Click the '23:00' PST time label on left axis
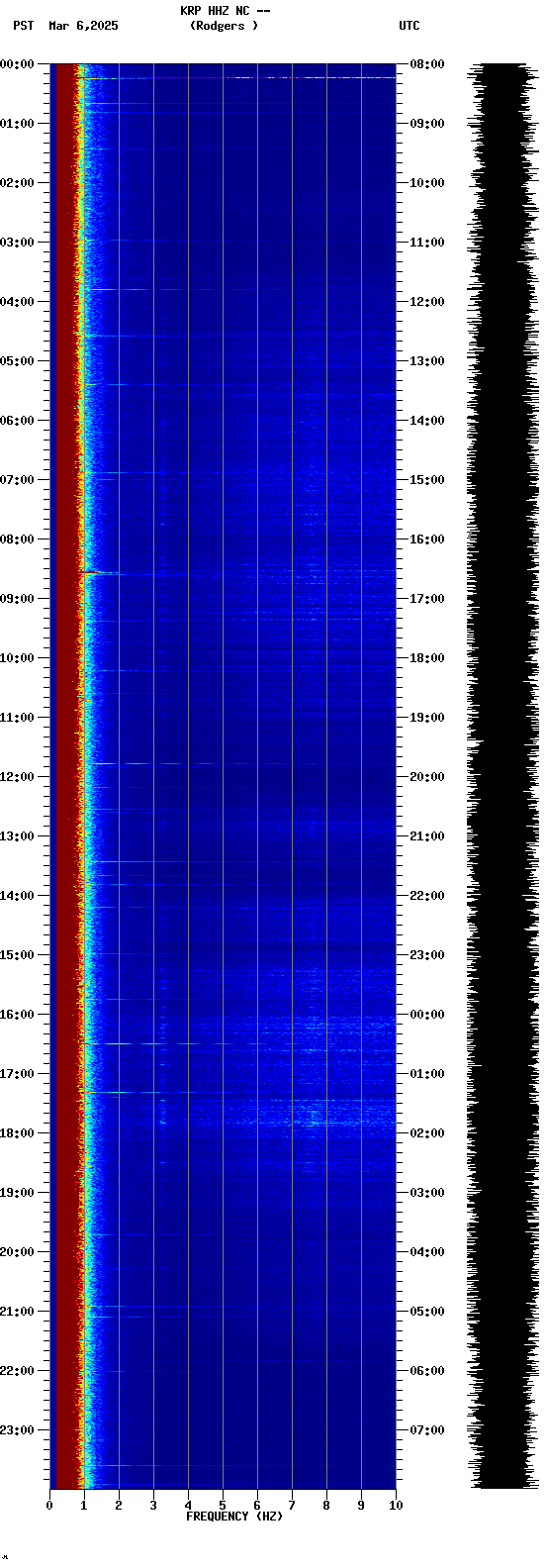Viewport: 546px width, 1568px height. pyautogui.click(x=18, y=1430)
